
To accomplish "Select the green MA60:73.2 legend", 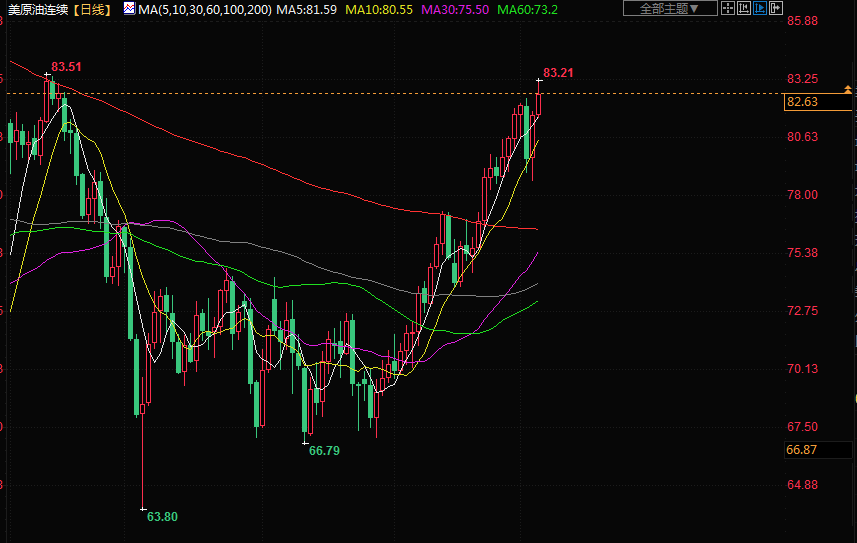I will (x=528, y=9).
